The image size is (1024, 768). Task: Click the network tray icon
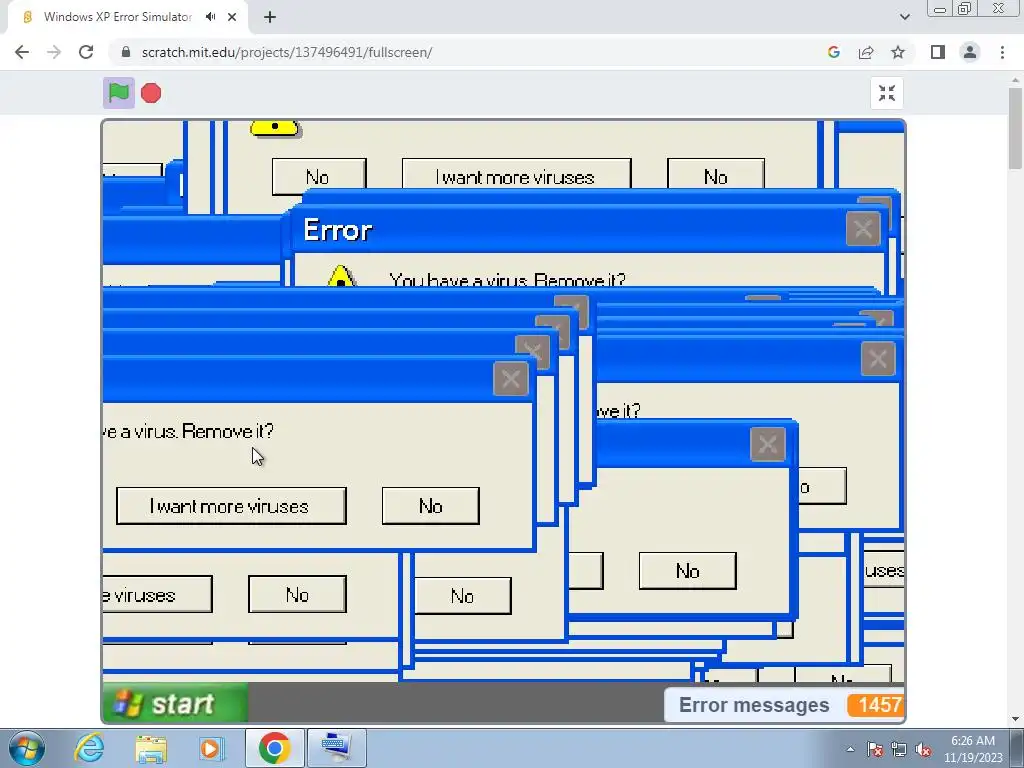coord(899,749)
